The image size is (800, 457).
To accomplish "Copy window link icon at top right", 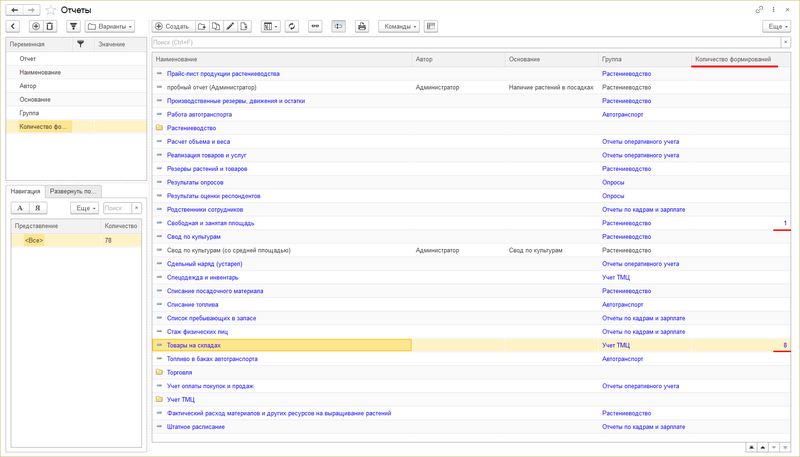I will pos(759,10).
